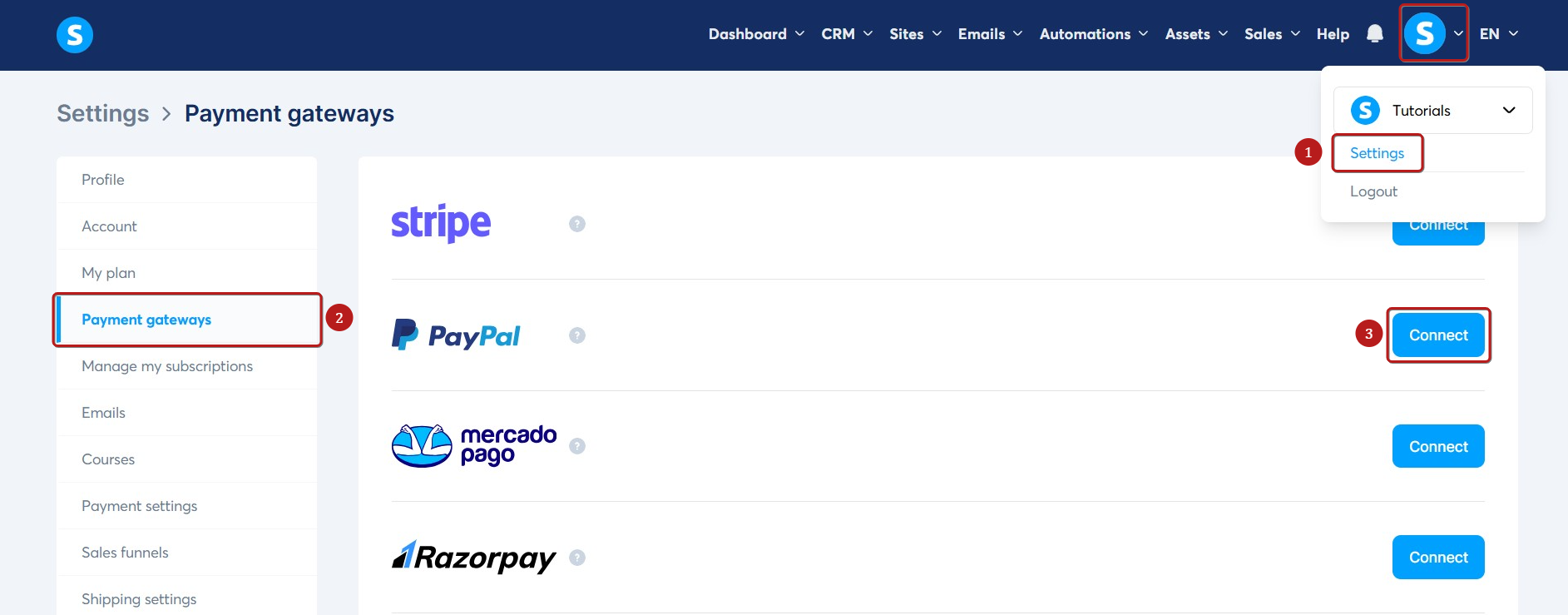
Task: Open the Profile settings section
Action: (x=187, y=180)
